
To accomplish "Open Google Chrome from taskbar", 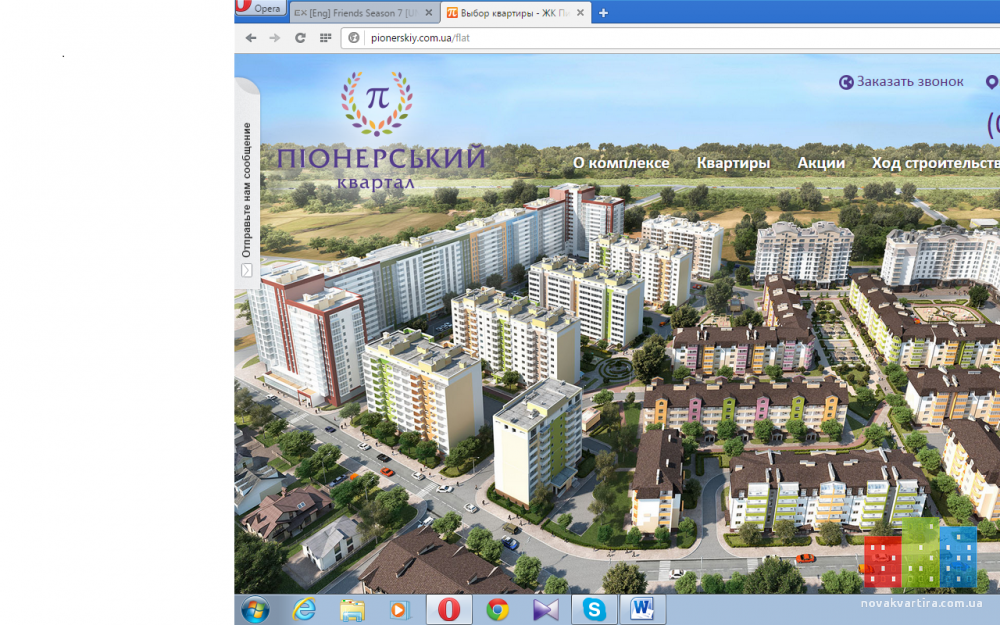I will [497, 610].
